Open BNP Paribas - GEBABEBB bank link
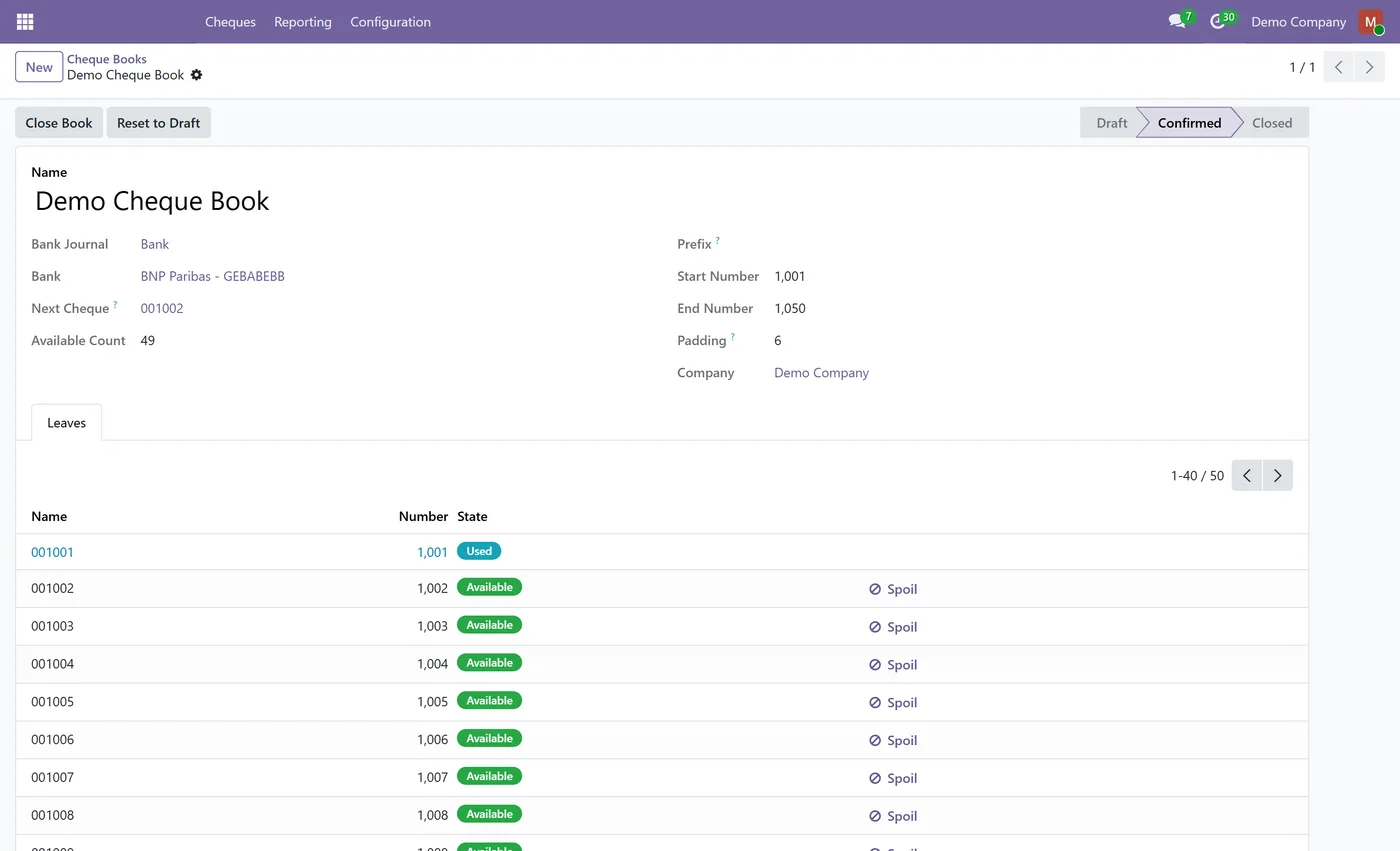Image resolution: width=1400 pixels, height=851 pixels. point(213,276)
